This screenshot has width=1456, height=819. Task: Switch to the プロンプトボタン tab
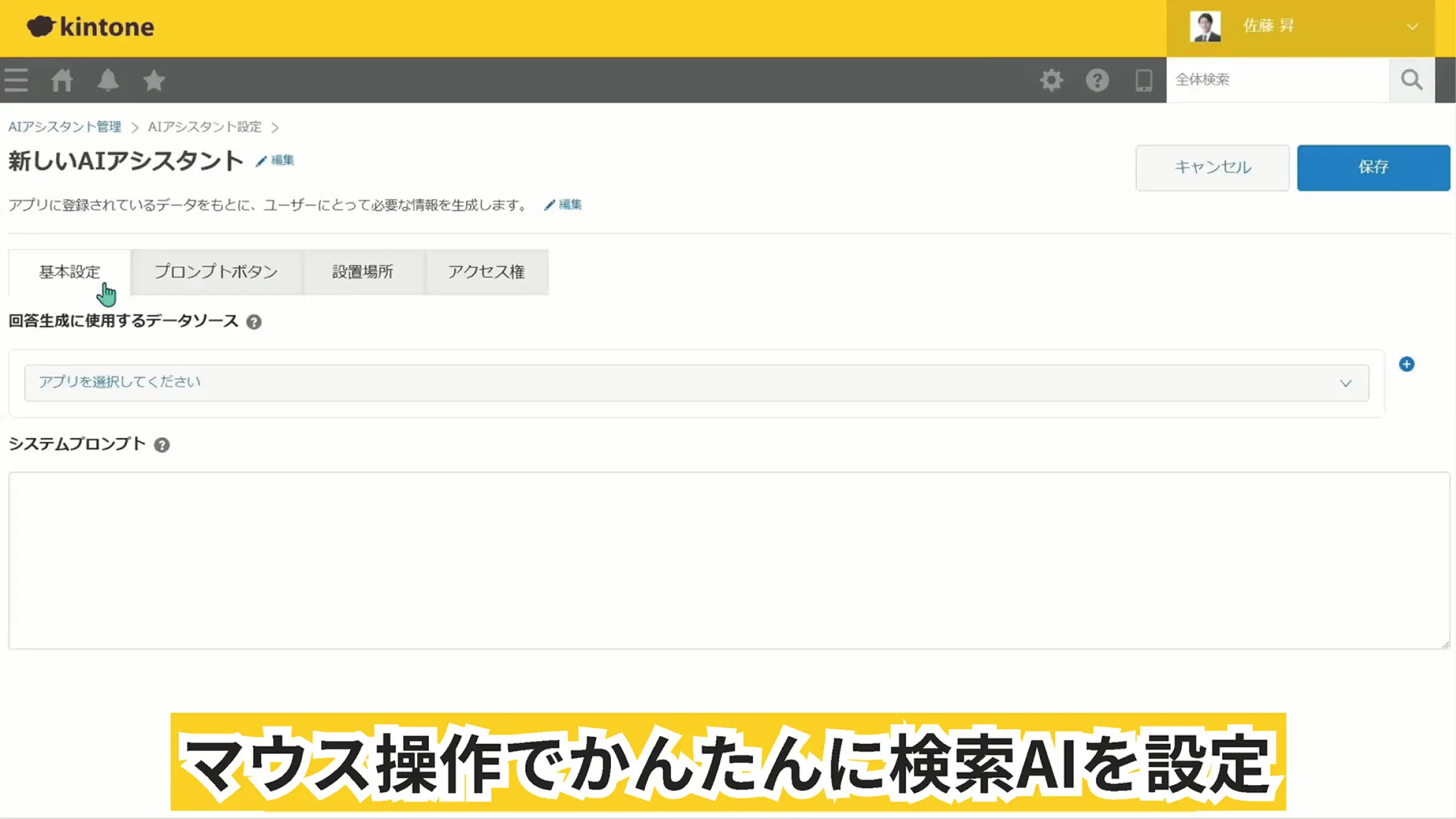pyautogui.click(x=216, y=272)
